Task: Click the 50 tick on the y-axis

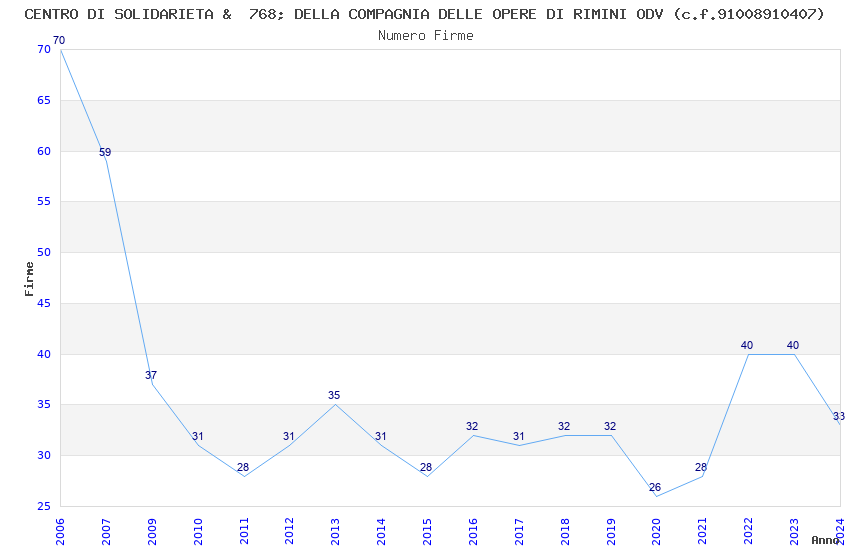Action: 44,253
